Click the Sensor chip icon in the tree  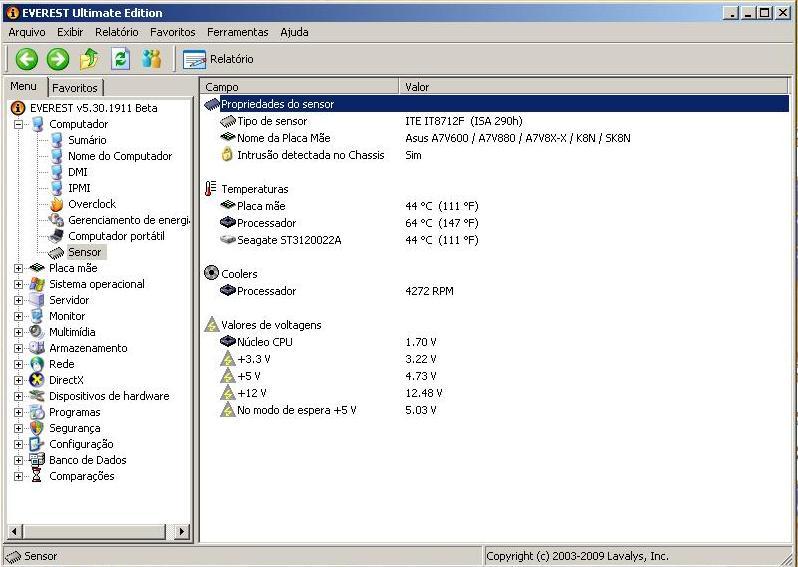pos(56,252)
